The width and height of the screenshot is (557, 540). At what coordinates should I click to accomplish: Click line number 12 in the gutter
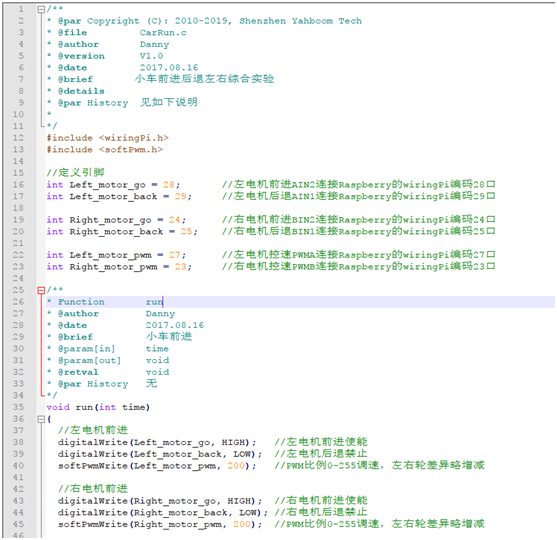point(18,138)
